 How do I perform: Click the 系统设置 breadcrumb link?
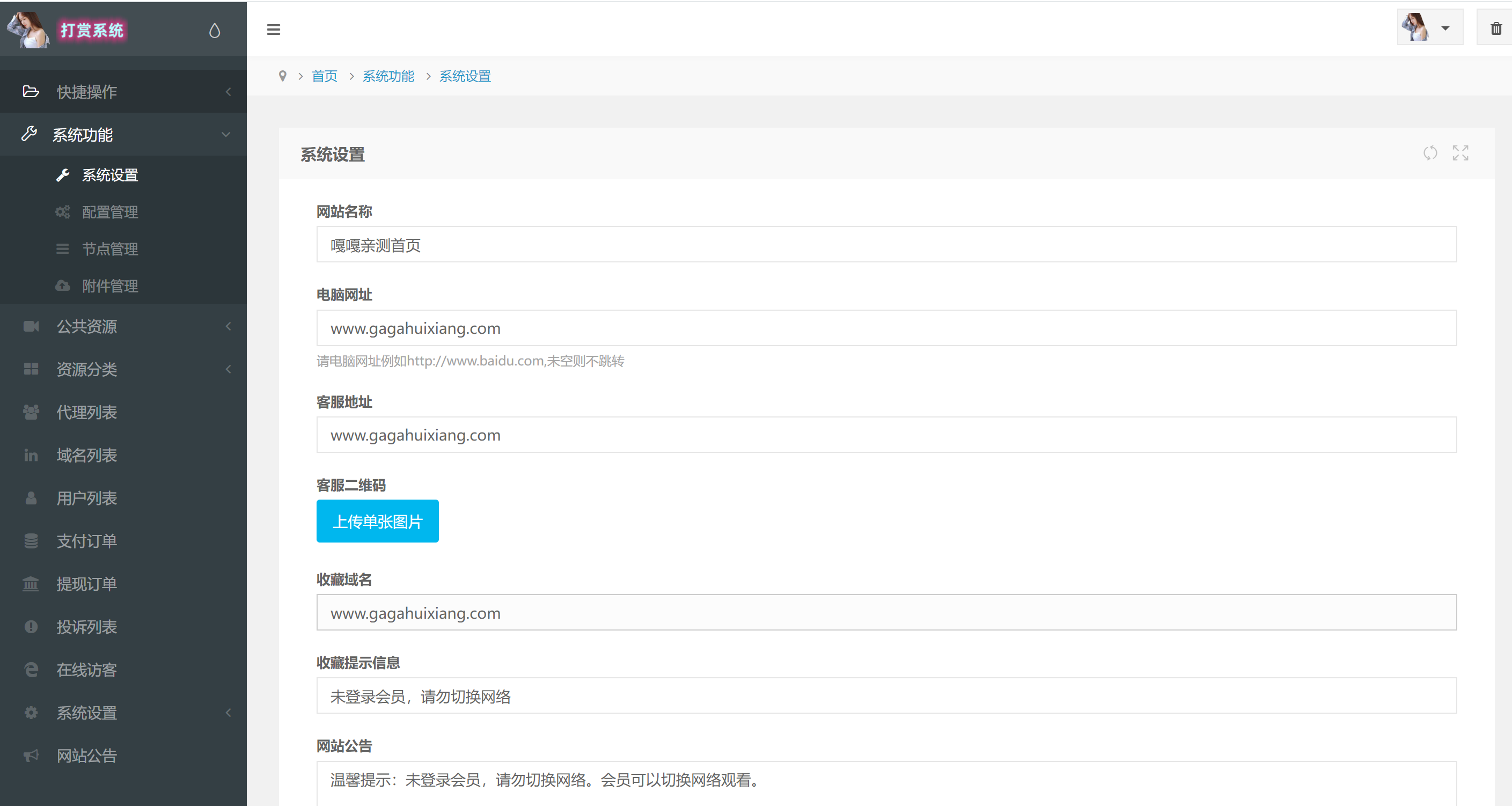click(465, 76)
